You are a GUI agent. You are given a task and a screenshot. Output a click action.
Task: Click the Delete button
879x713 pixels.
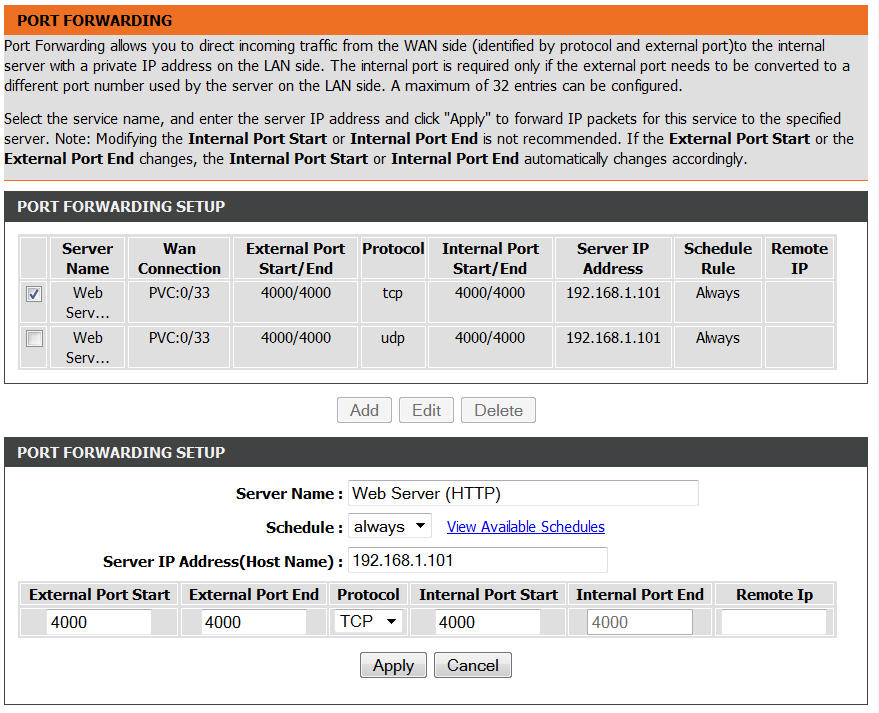pos(498,410)
